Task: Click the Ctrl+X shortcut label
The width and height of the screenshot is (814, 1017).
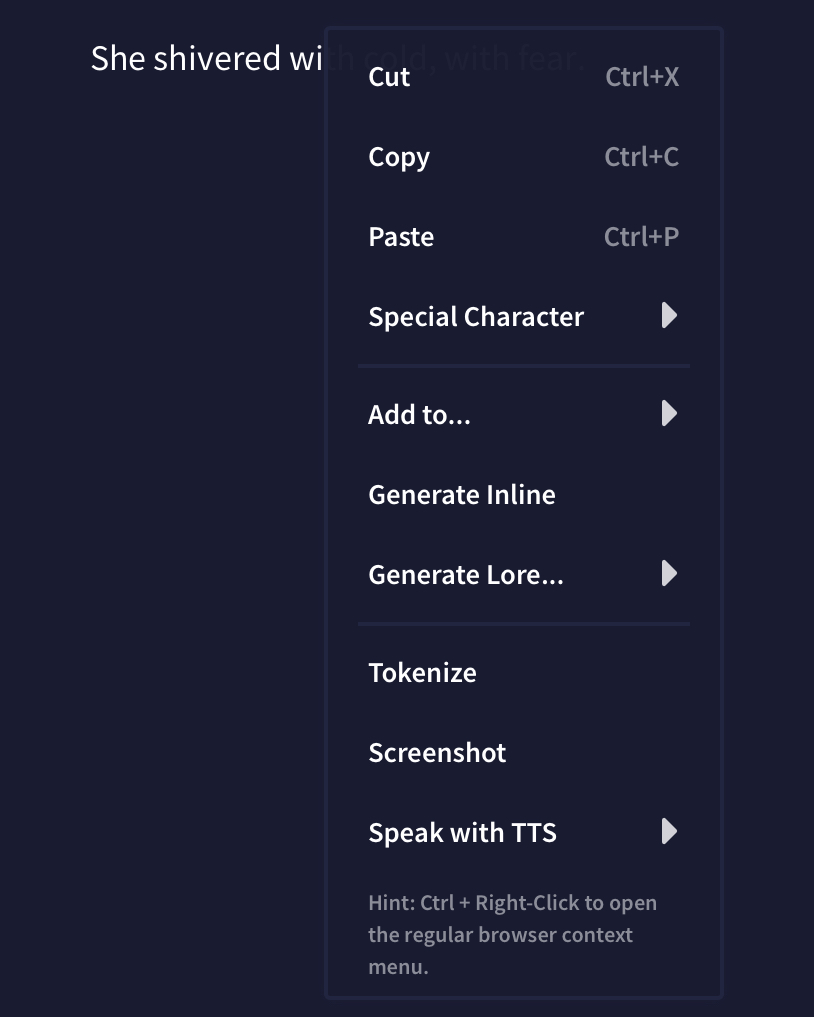Action: (x=642, y=77)
